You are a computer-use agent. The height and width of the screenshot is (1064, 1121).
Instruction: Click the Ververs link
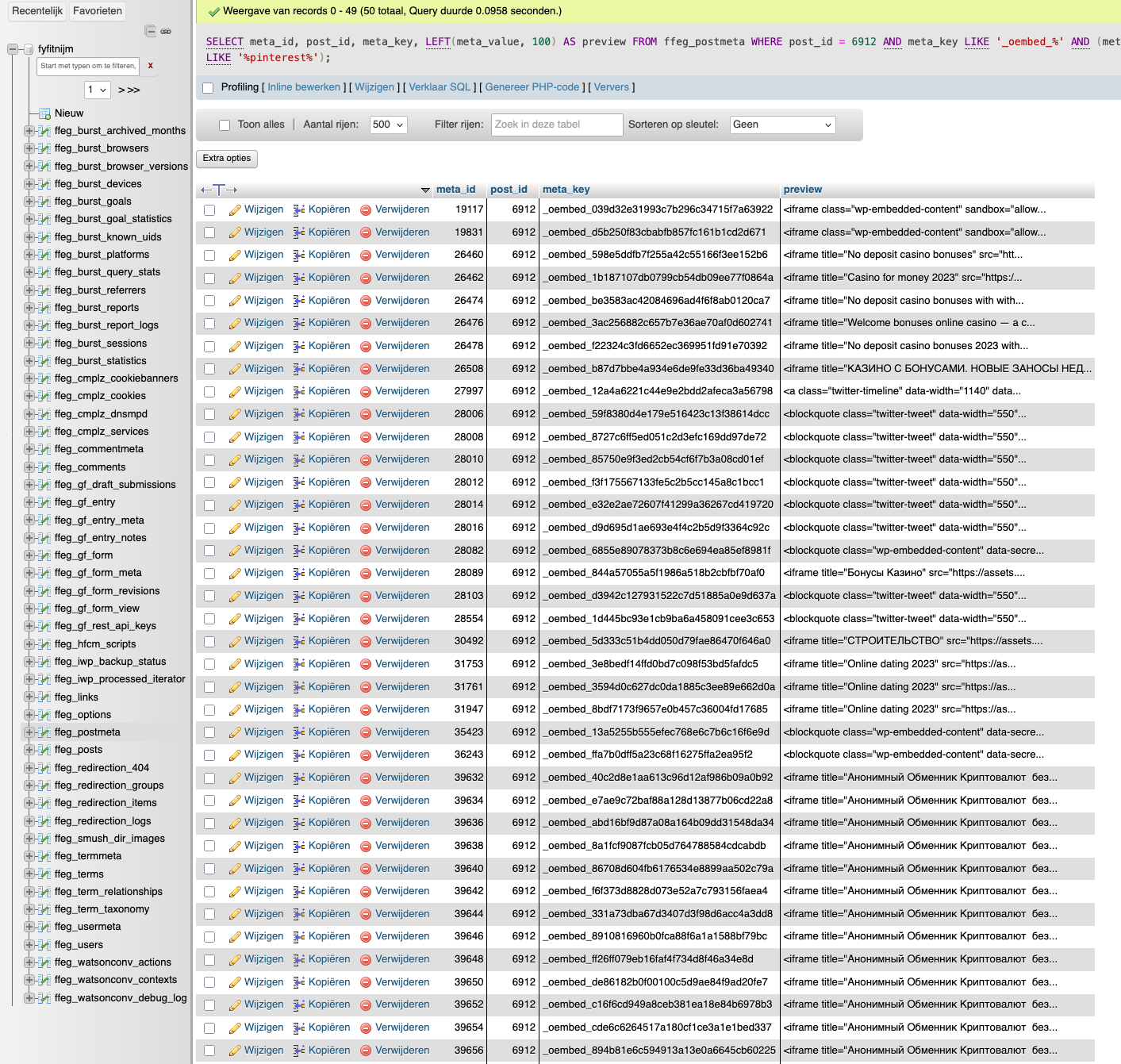[612, 87]
